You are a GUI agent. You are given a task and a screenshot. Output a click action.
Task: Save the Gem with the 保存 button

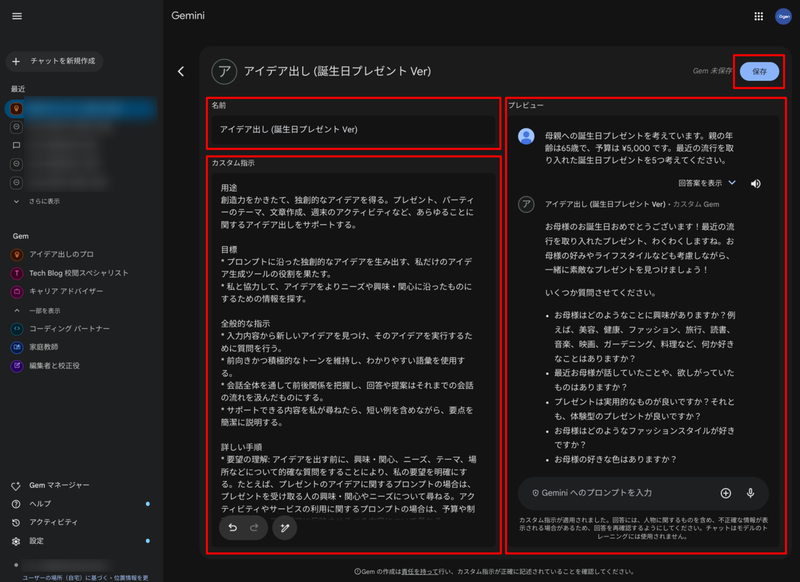coord(759,71)
